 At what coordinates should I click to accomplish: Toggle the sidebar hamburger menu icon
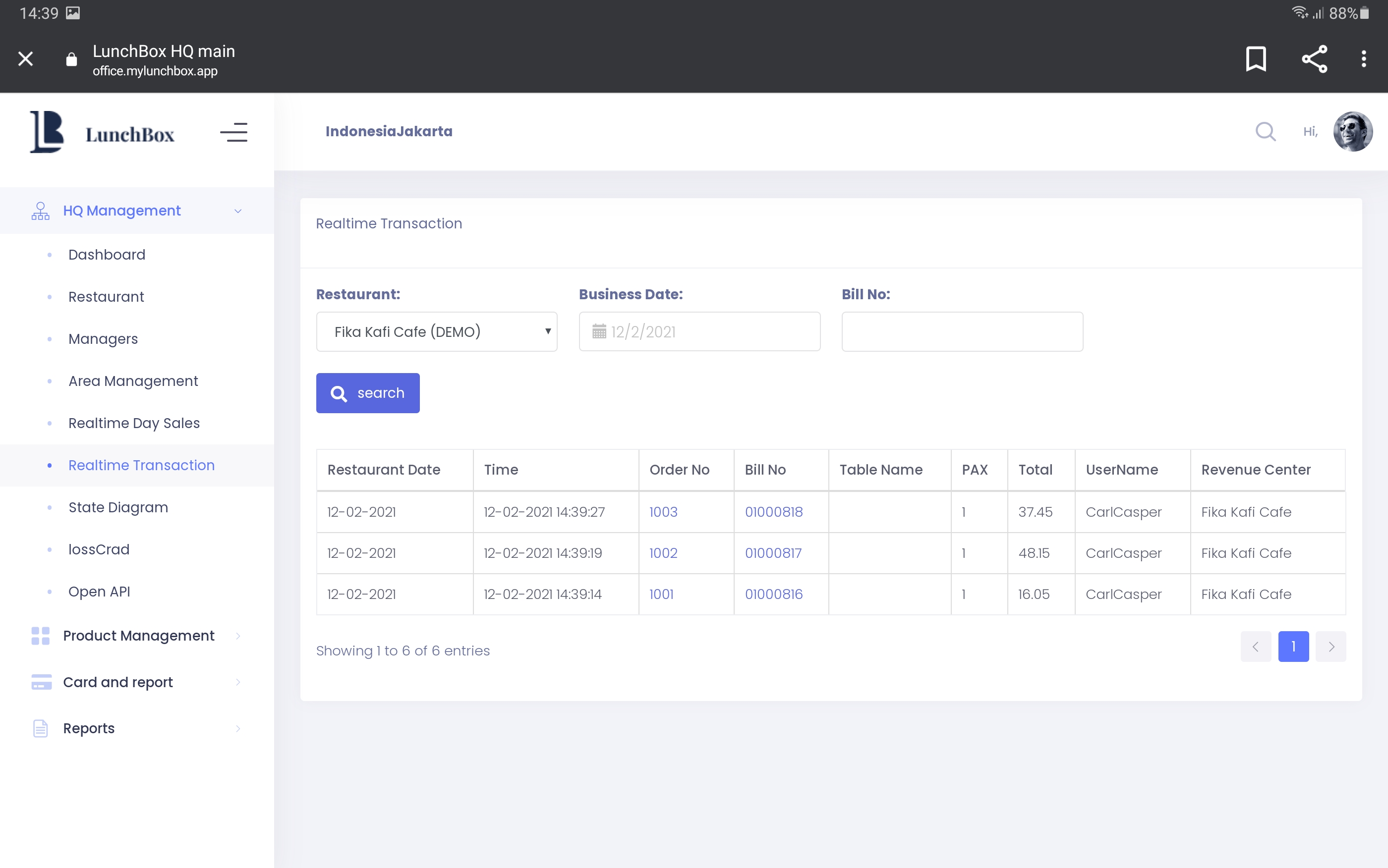(233, 132)
